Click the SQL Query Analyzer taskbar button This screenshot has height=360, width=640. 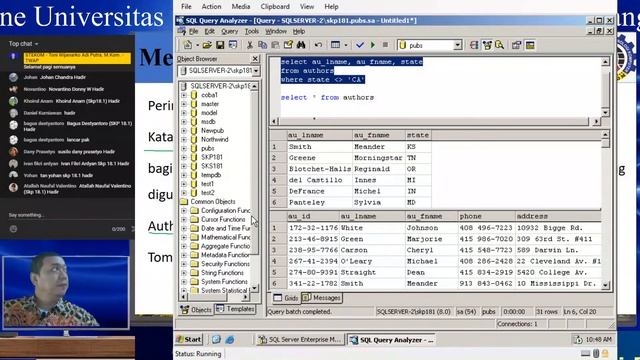pyautogui.click(x=392, y=340)
